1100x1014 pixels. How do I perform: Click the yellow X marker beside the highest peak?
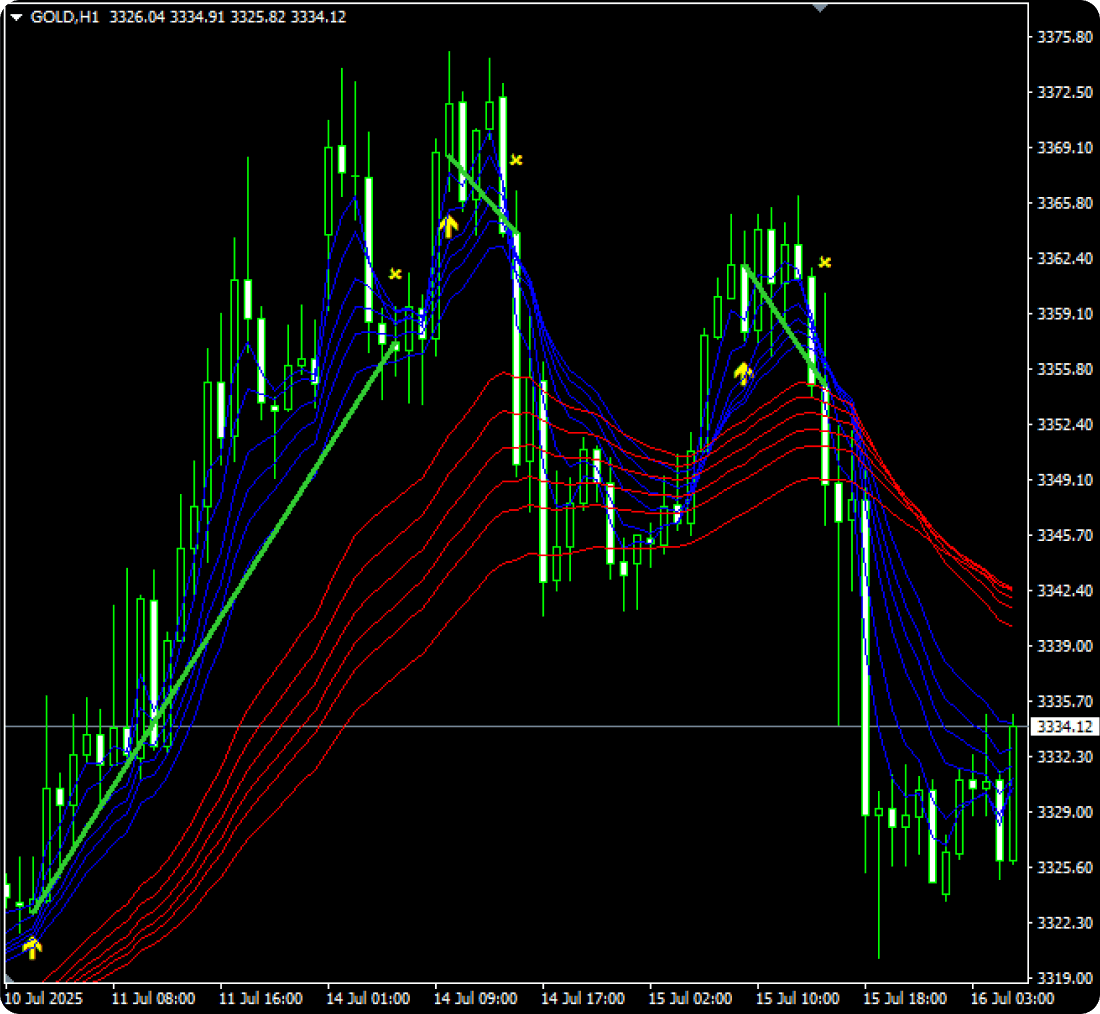pyautogui.click(x=516, y=159)
